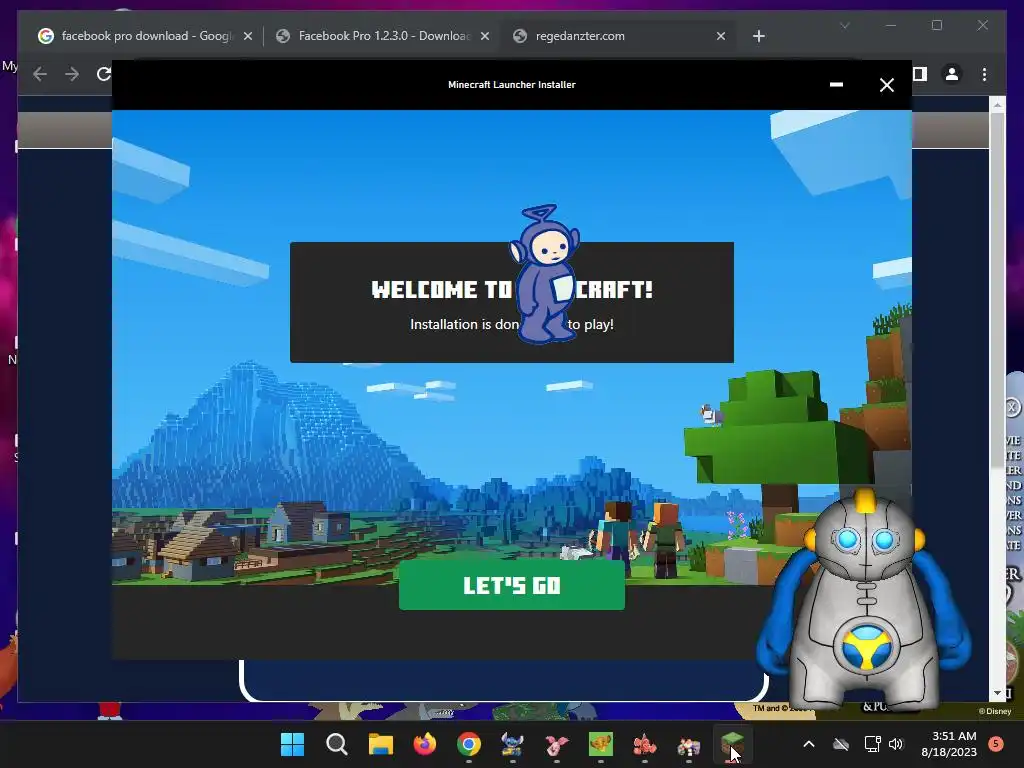Open the Simba character taskbar app

coord(601,744)
